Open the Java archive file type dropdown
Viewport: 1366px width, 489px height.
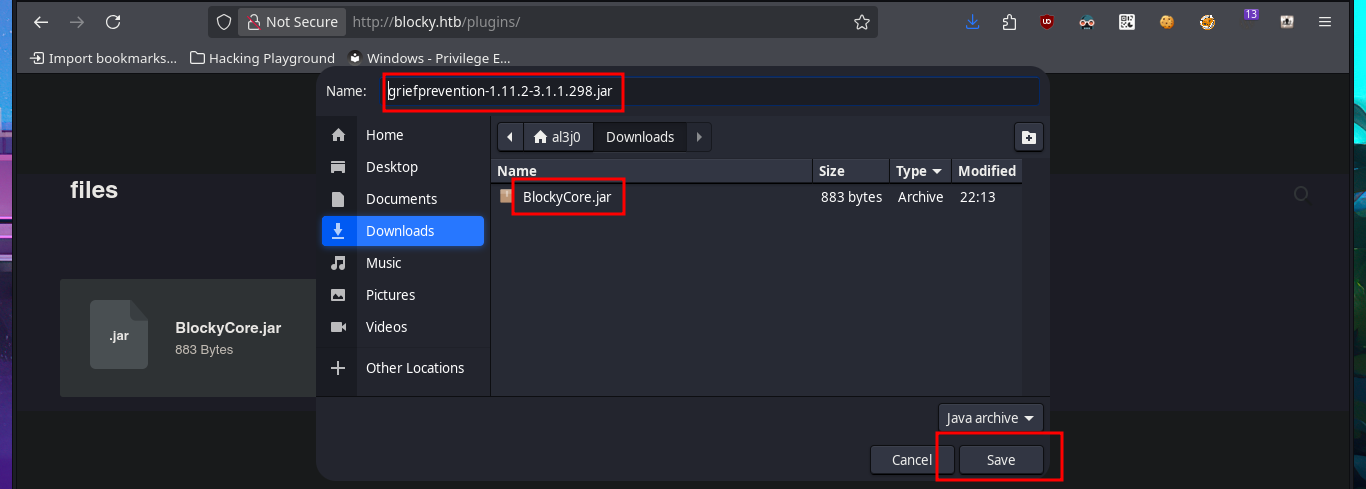coord(990,418)
